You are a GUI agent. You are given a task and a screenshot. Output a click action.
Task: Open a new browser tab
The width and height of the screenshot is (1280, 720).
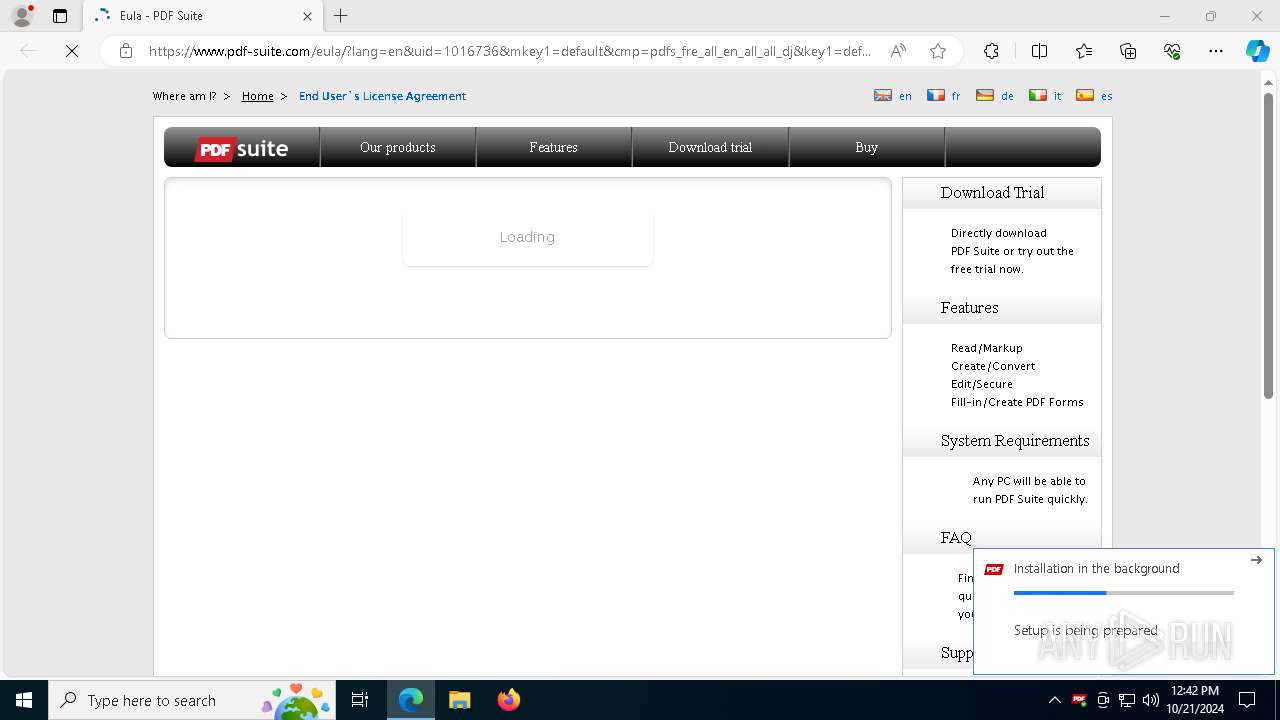click(341, 16)
